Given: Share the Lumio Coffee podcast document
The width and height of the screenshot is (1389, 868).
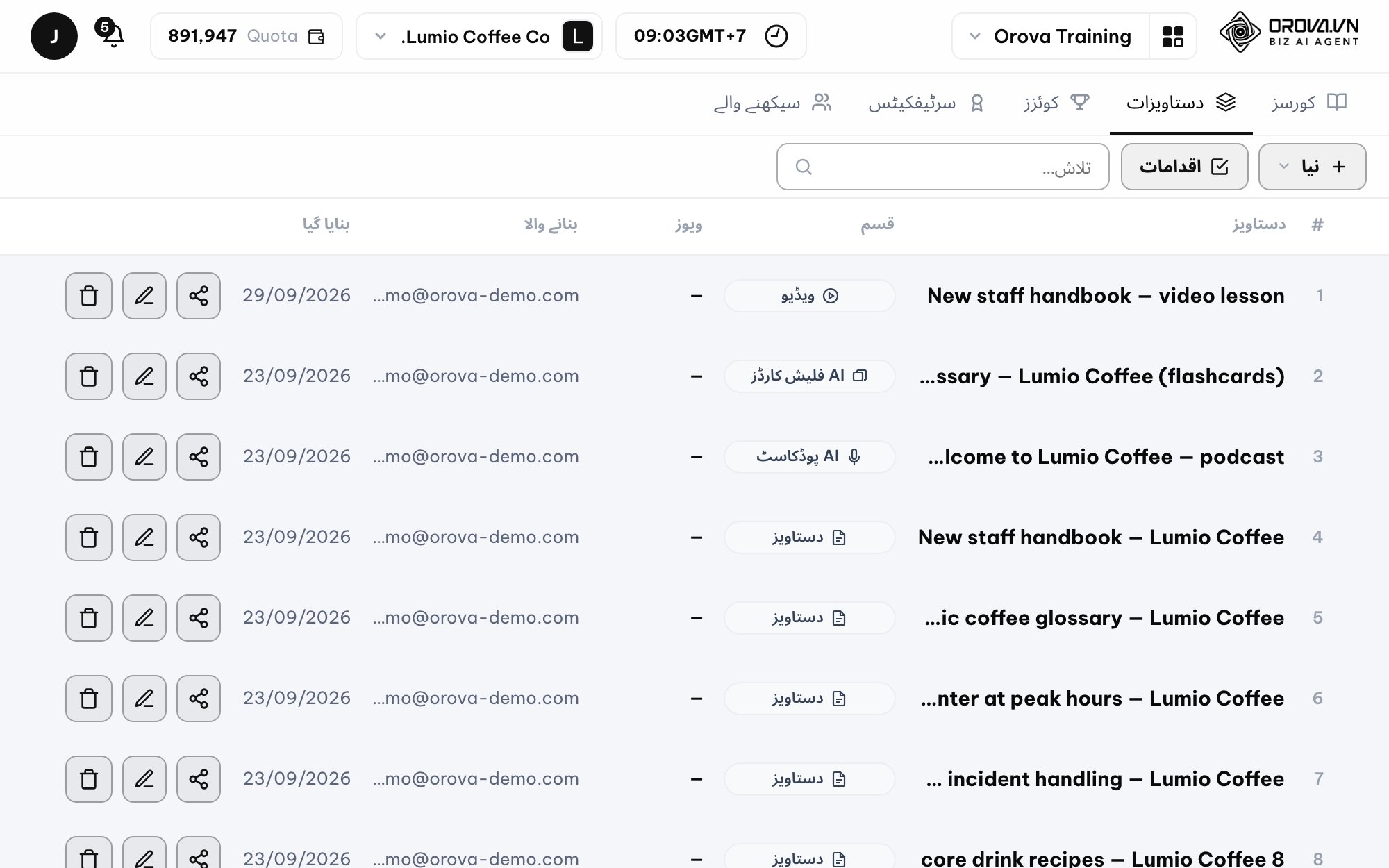Looking at the screenshot, I should [x=199, y=457].
